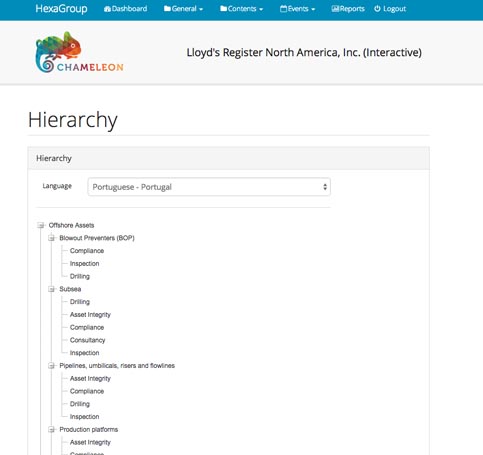The image size is (483, 455).
Task: Select Compliance under Pipelines
Action: coord(87,391)
